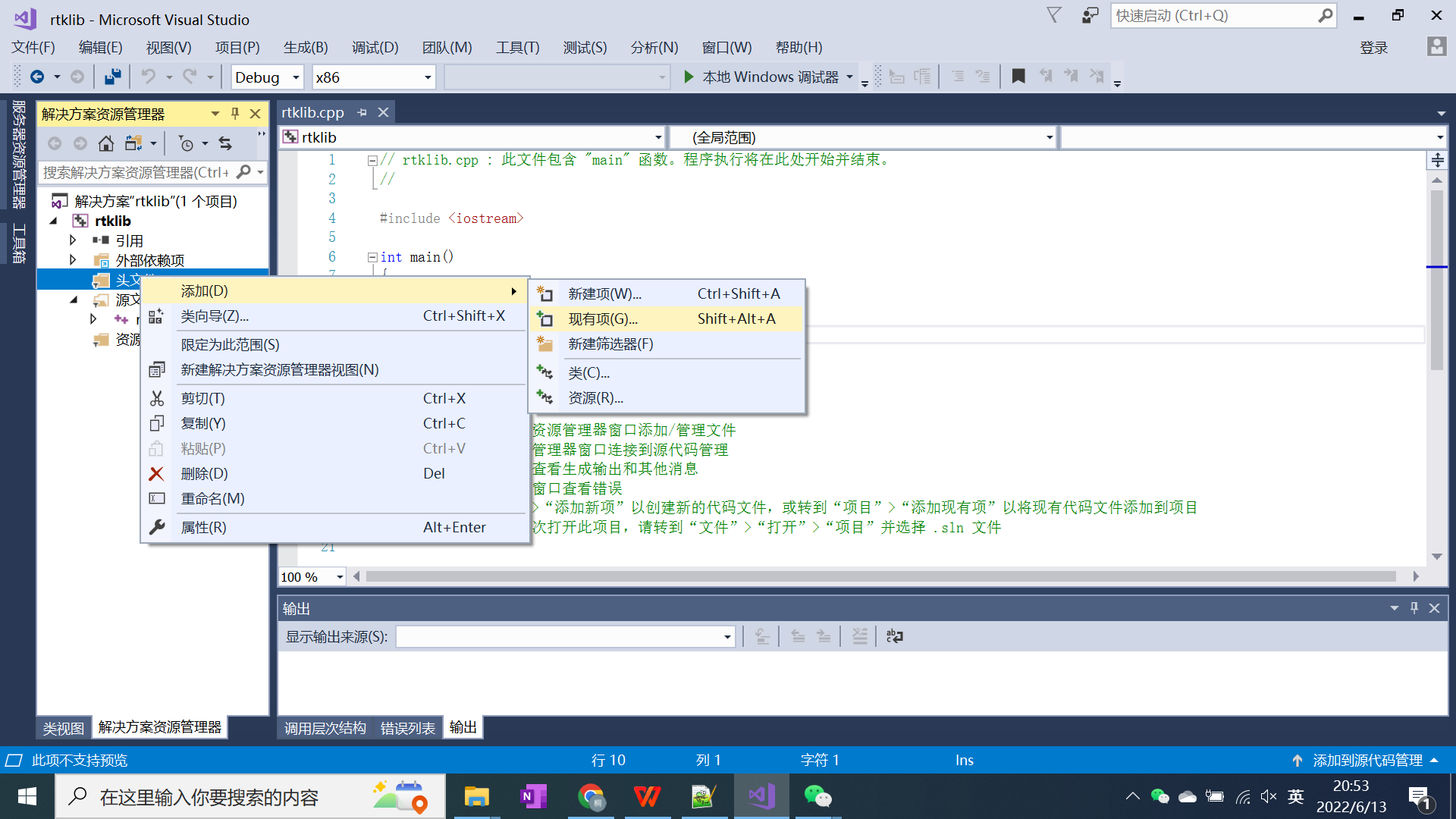The height and width of the screenshot is (819, 1456).
Task: Click the clear-all icon in Output panel toolbar
Action: coord(859,636)
